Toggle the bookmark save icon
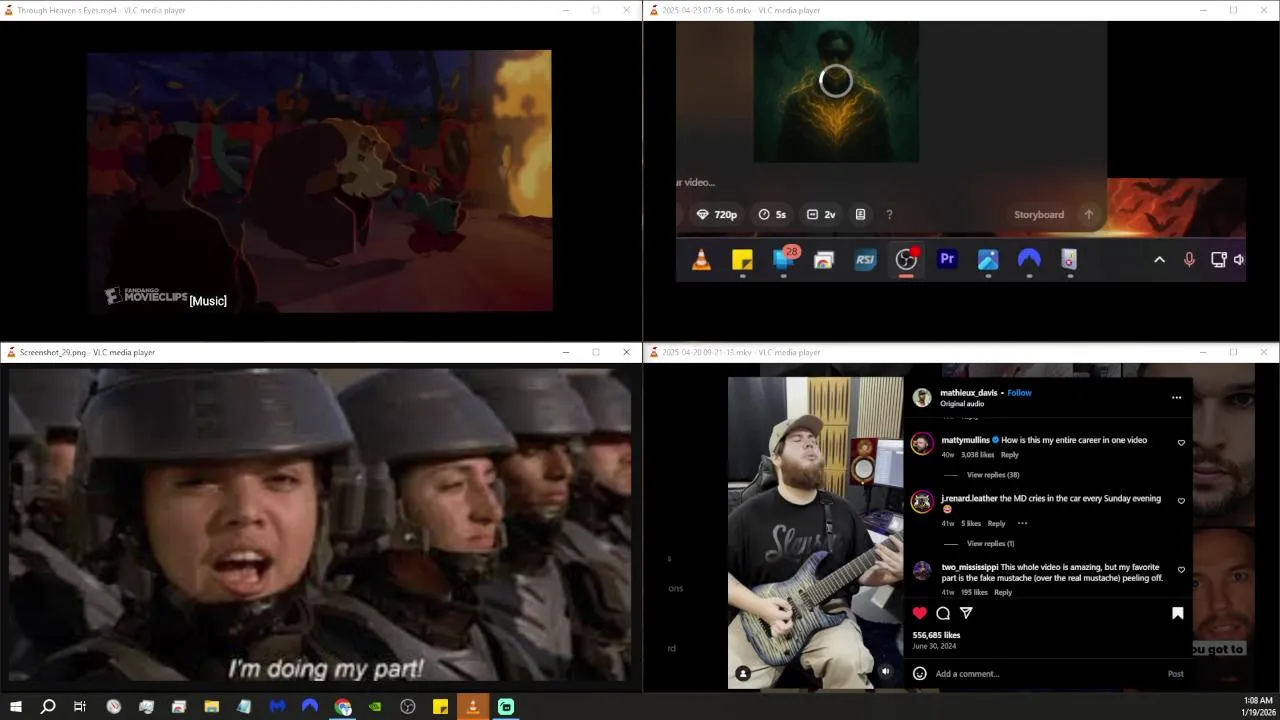 [x=1177, y=613]
